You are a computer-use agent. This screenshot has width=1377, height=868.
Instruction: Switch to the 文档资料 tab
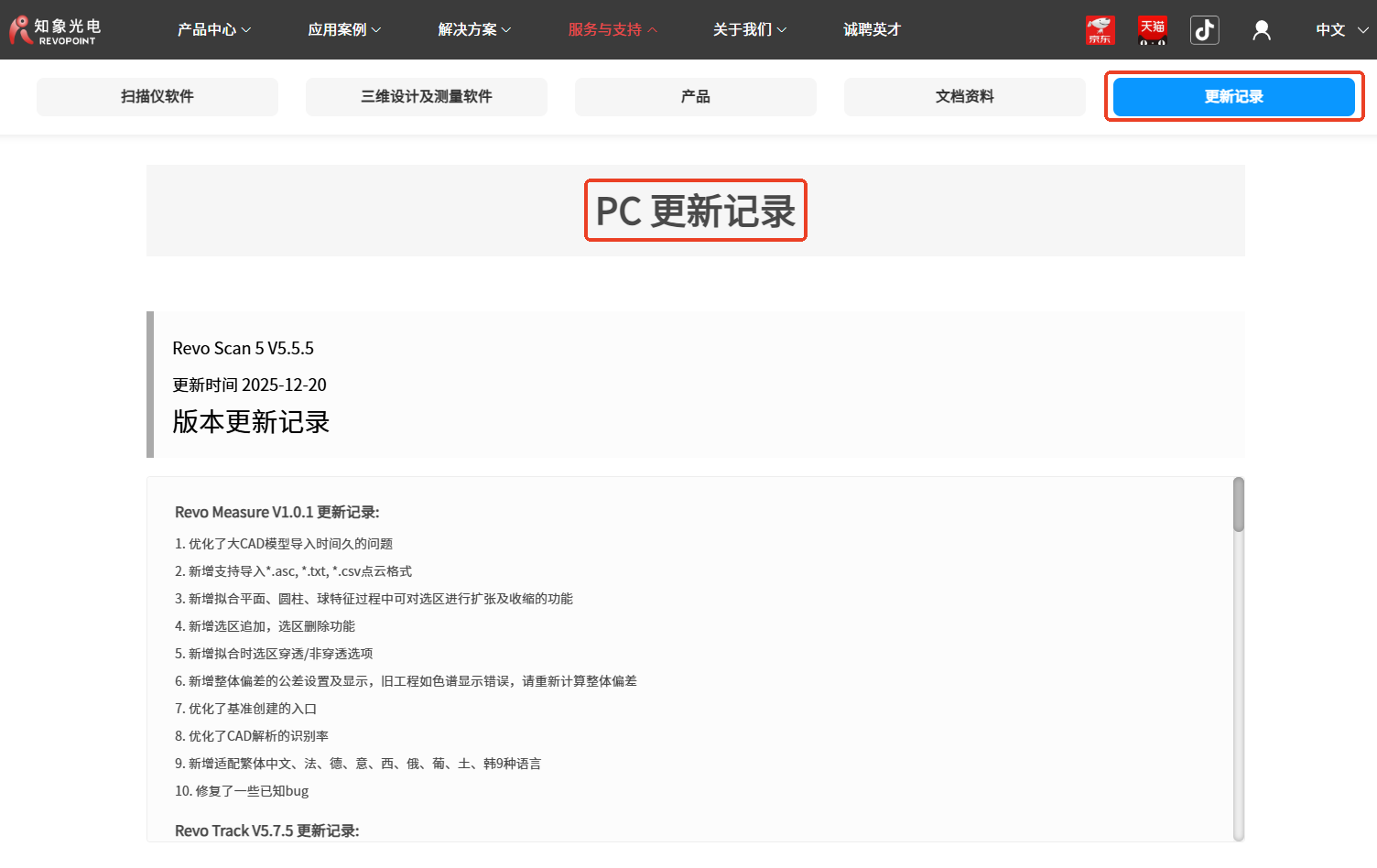pos(965,97)
